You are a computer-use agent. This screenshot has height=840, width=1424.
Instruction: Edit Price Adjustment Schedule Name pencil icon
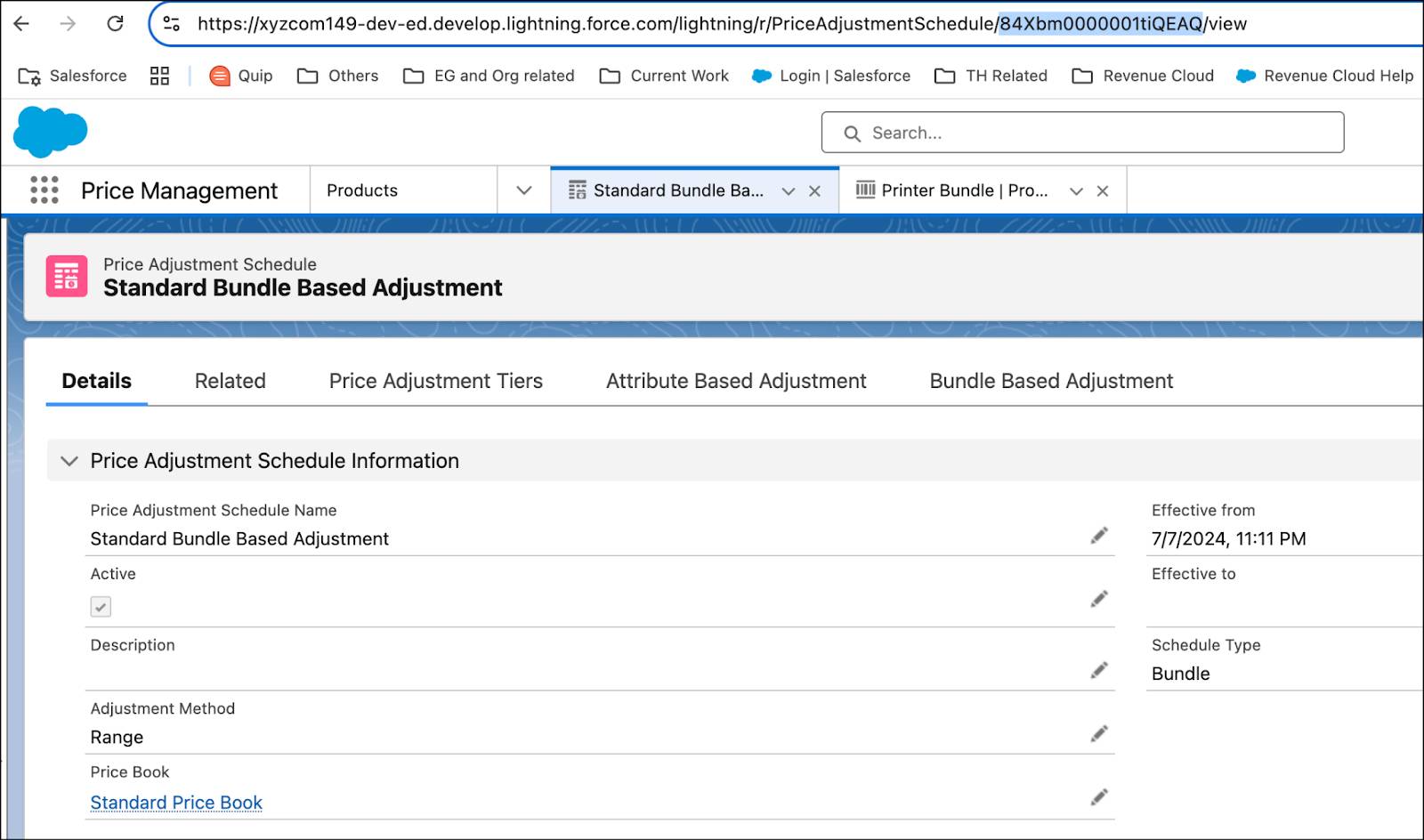pos(1099,535)
